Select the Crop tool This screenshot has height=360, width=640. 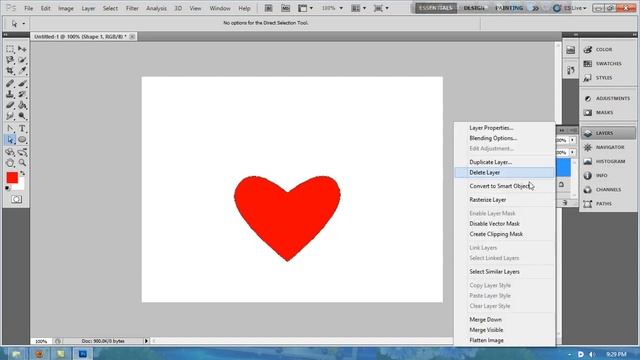pyautogui.click(x=10, y=71)
